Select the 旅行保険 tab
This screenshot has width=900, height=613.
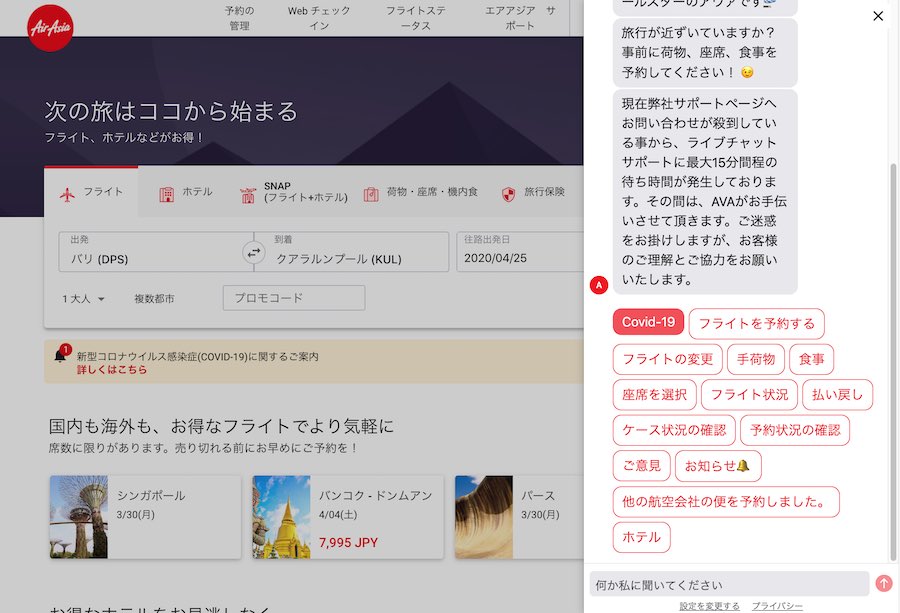pyautogui.click(x=533, y=192)
